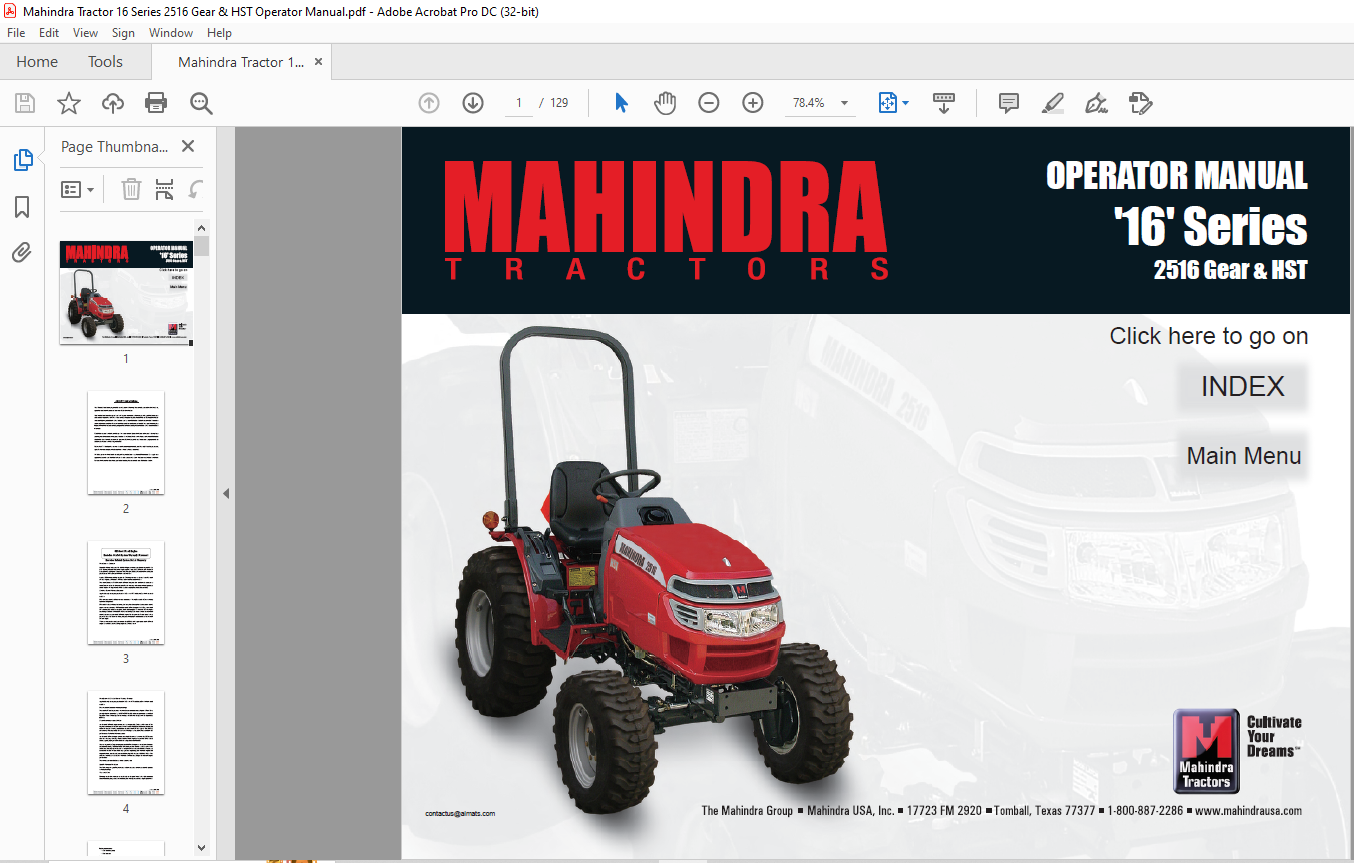Go to next page arrow
Screen dimensions: 1354x863
(473, 103)
